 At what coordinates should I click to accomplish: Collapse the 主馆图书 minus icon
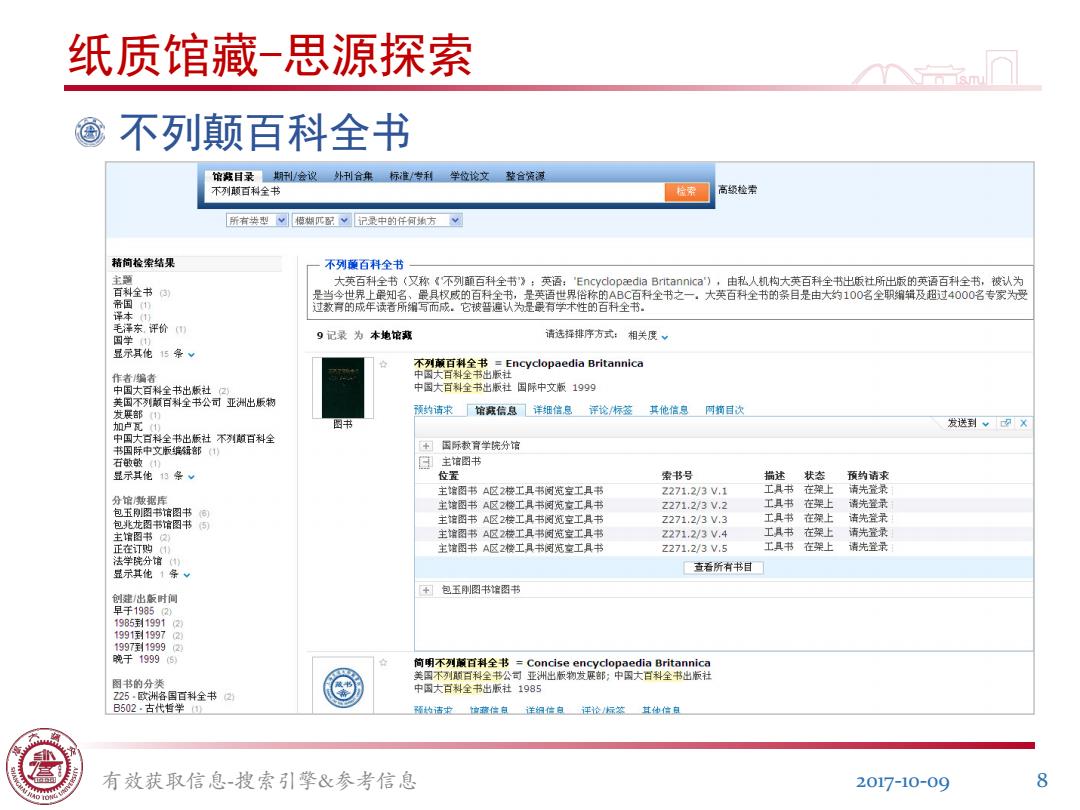426,462
